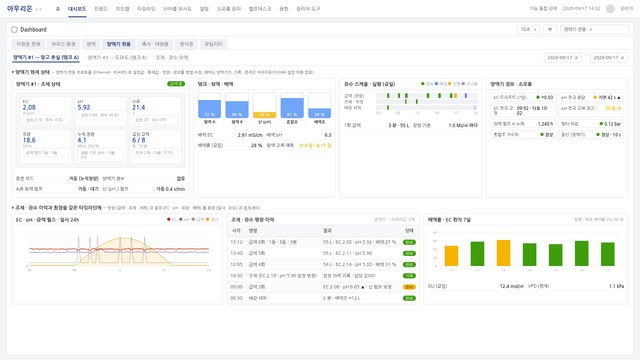Image resolution: width=640 pixels, height=360 pixels.
Task: Select the 유틸리티 dashboard tab
Action: coord(213,44)
